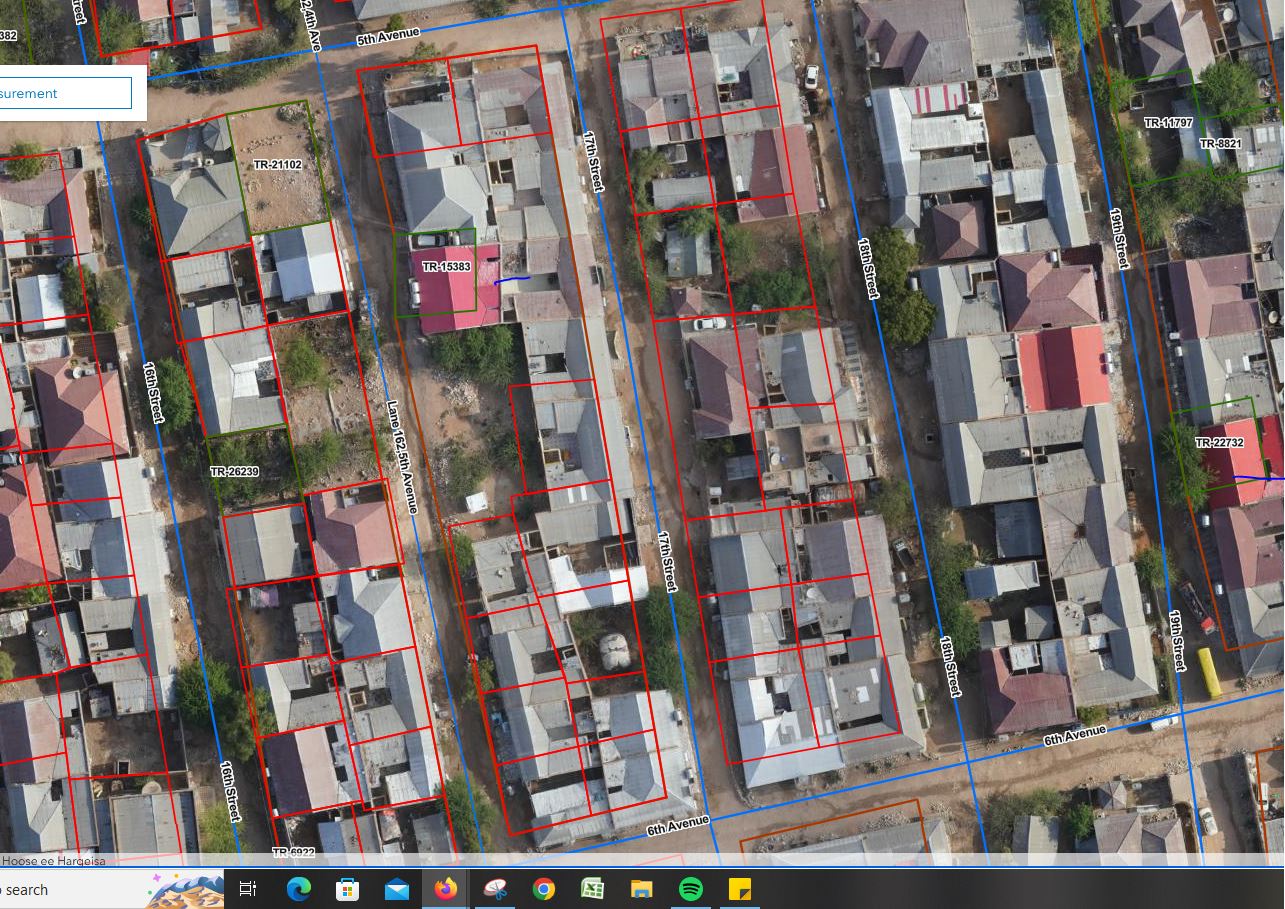Select the parcel labeled TR-8821
Screen dimensions: 1285x909
click(1220, 144)
